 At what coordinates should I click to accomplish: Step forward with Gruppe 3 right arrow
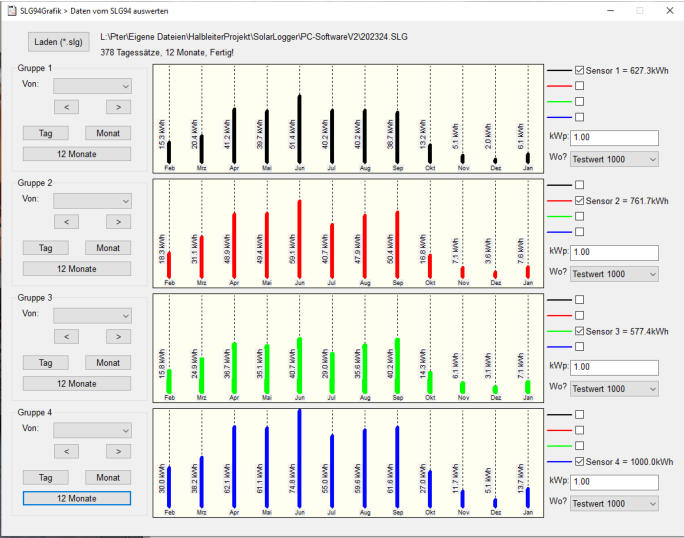[118, 337]
